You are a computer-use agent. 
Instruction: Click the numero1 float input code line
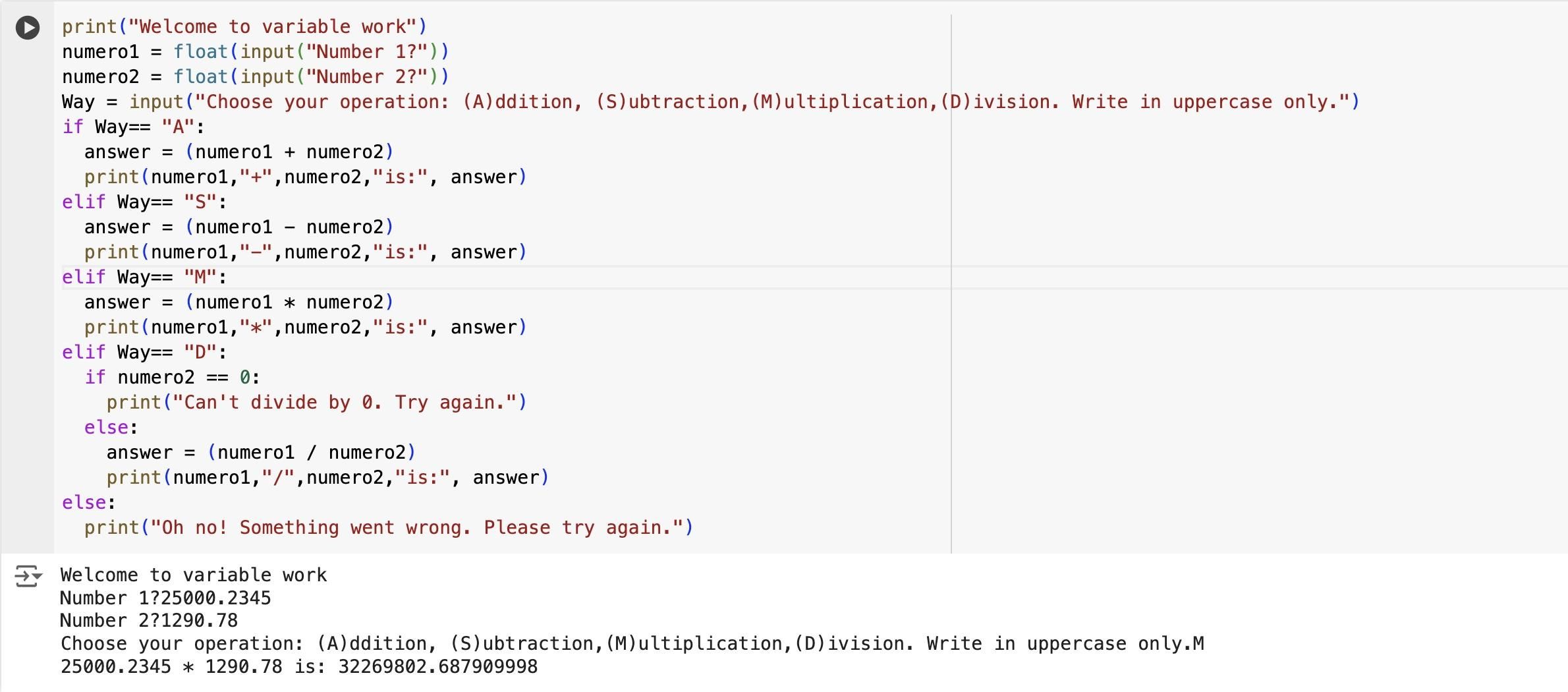(x=254, y=52)
